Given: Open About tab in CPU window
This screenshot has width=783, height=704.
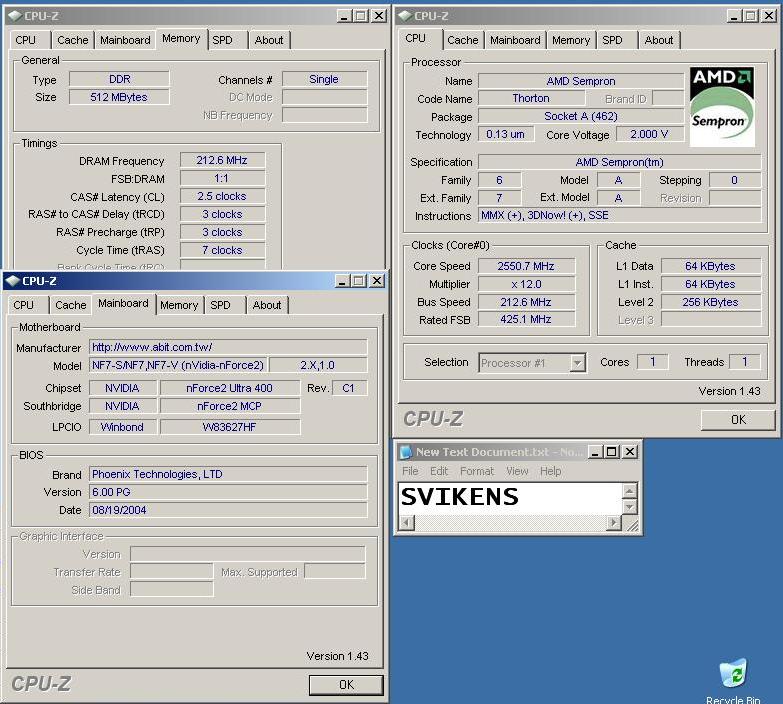Looking at the screenshot, I should pos(659,40).
